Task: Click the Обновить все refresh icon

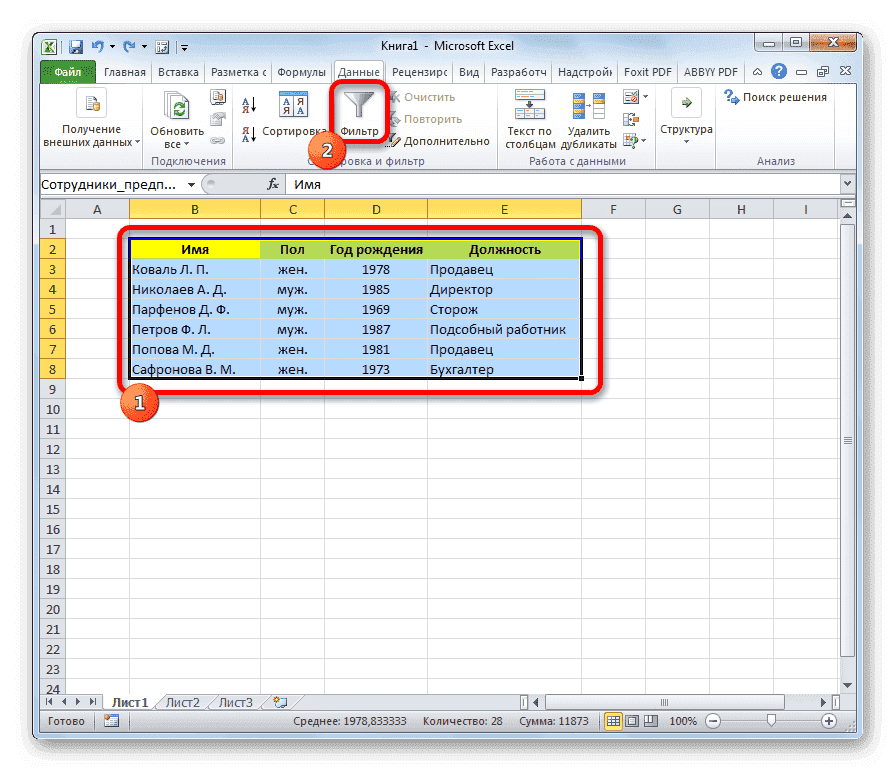Action: [x=176, y=103]
